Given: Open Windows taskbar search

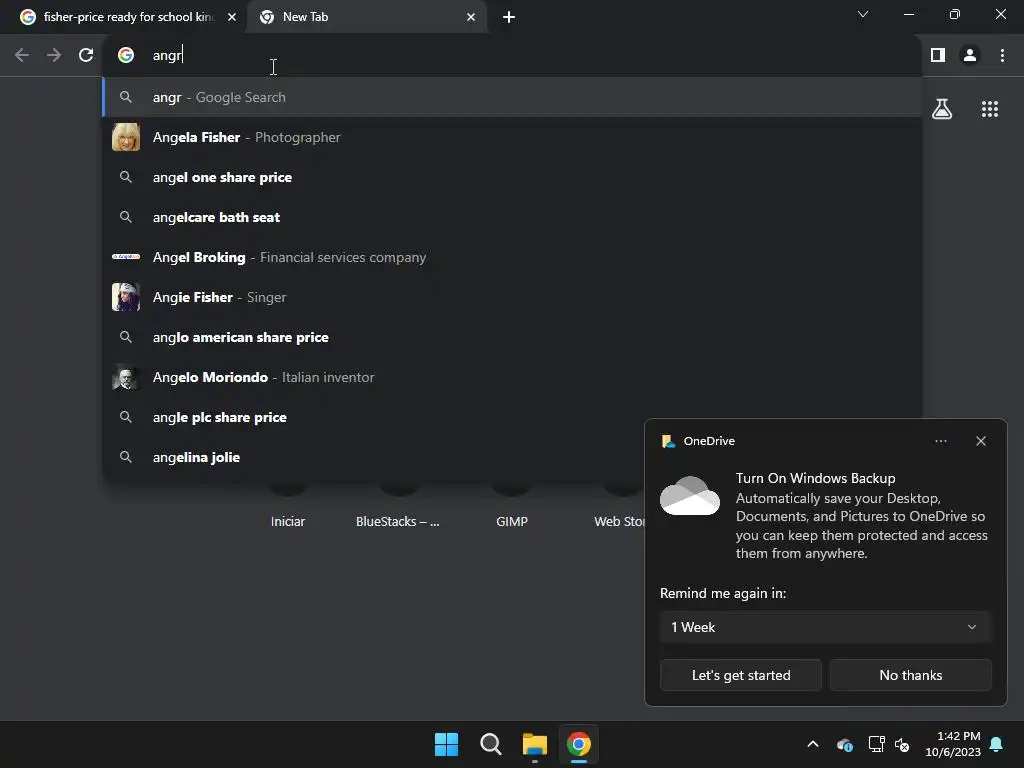Looking at the screenshot, I should click(490, 744).
